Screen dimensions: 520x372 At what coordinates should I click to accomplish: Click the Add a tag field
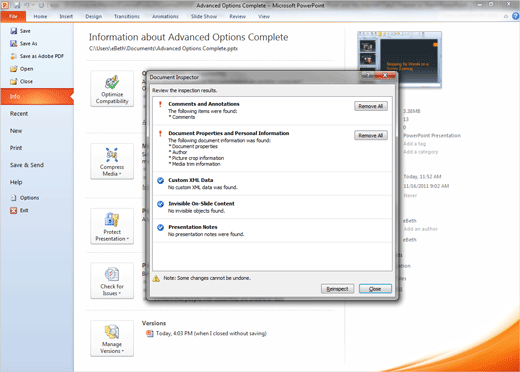[x=414, y=144]
